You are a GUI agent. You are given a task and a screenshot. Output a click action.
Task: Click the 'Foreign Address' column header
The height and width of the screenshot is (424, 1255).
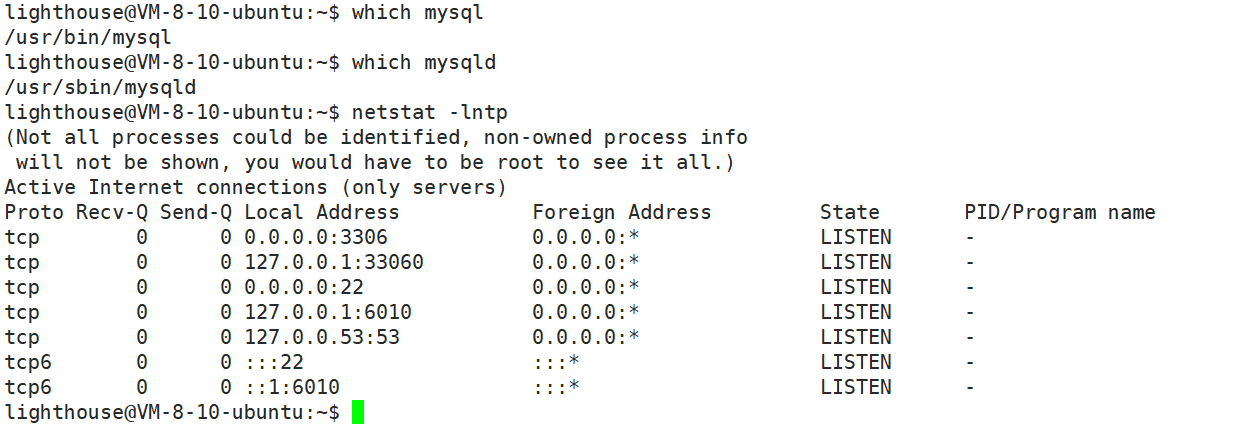(622, 212)
